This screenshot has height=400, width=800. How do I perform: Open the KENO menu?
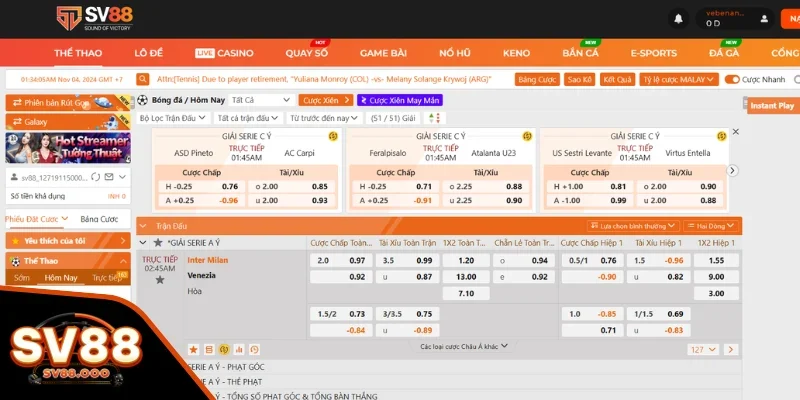tap(516, 53)
